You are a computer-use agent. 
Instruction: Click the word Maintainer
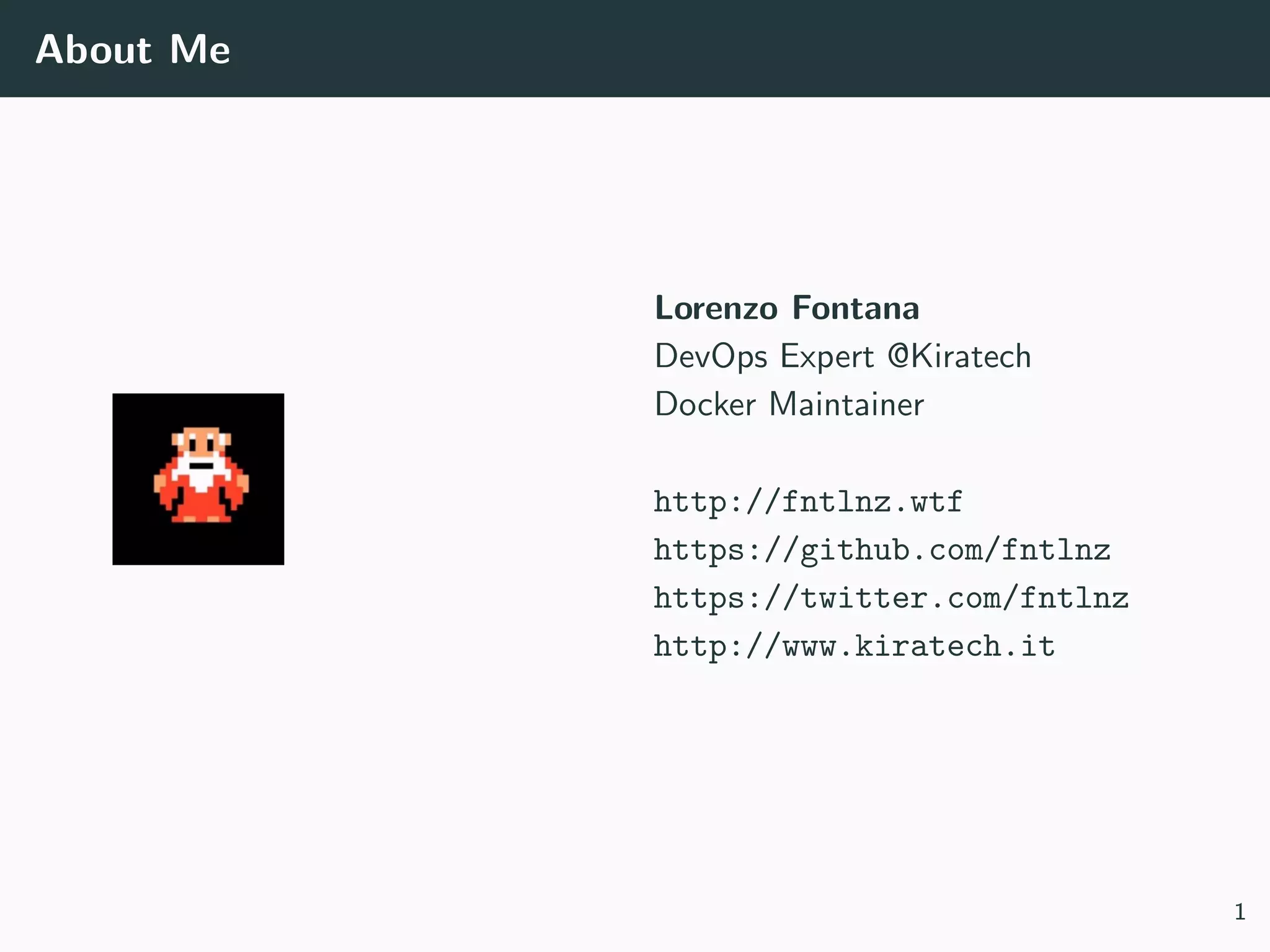point(846,405)
